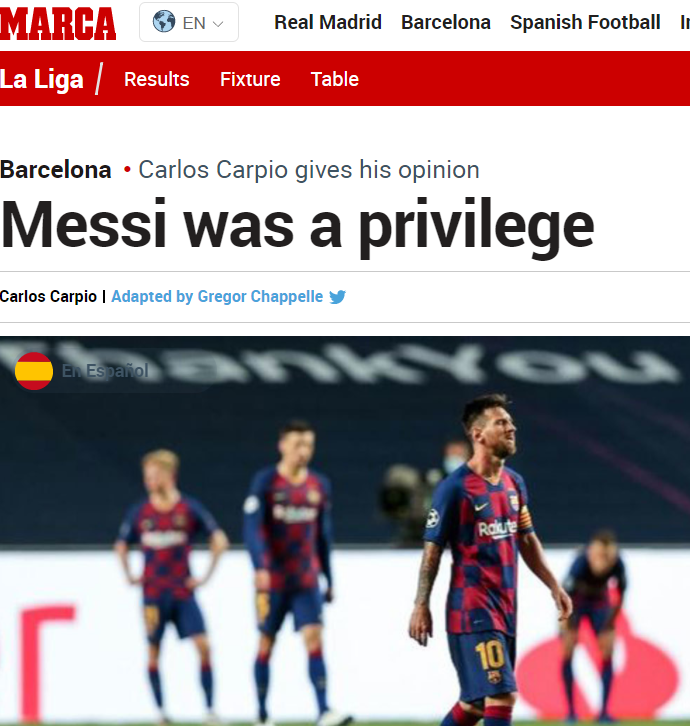Select the Table tab

335,79
